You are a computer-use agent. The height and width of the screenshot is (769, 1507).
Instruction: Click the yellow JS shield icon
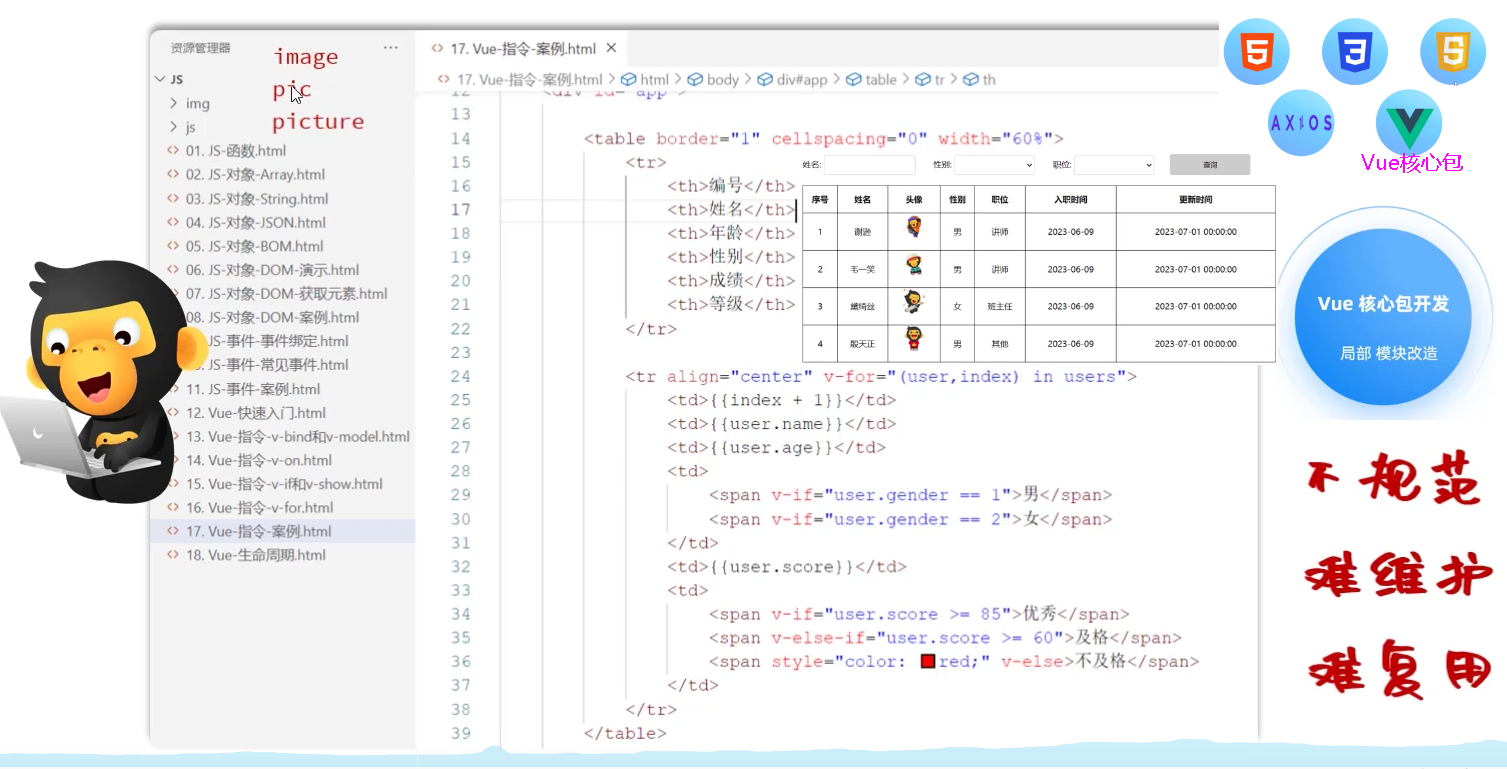(1453, 52)
